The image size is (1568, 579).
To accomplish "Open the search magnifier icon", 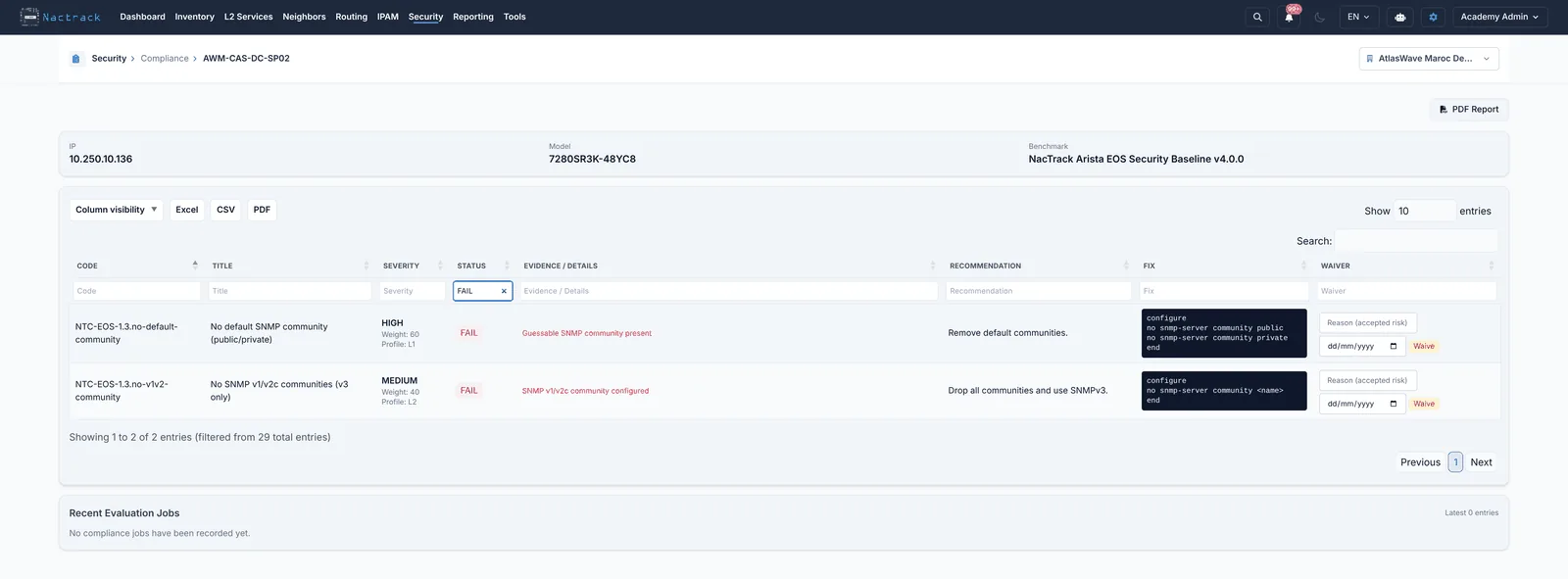I will point(1257,17).
